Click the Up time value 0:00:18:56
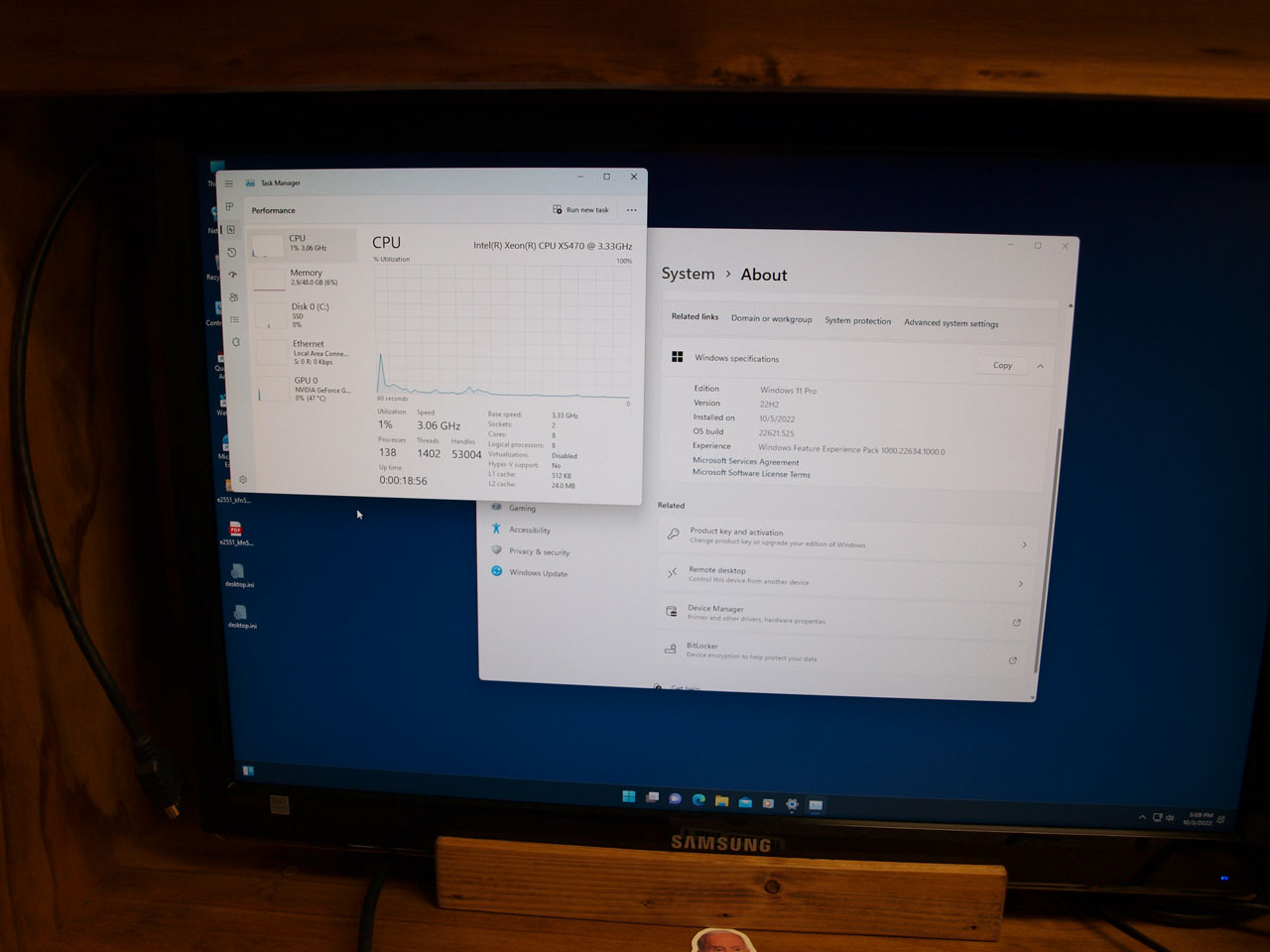 click(403, 481)
